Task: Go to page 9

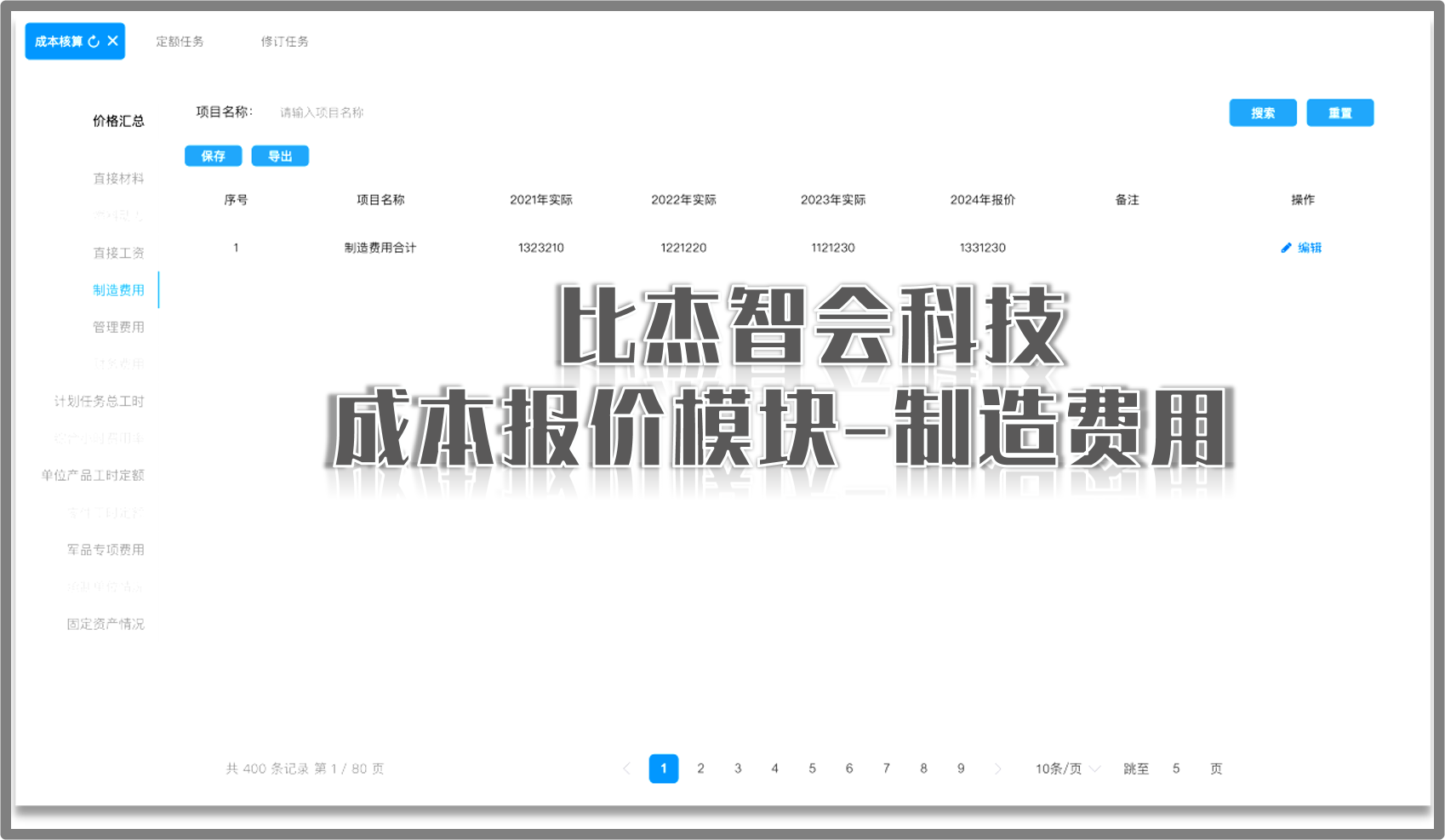Action: click(961, 769)
